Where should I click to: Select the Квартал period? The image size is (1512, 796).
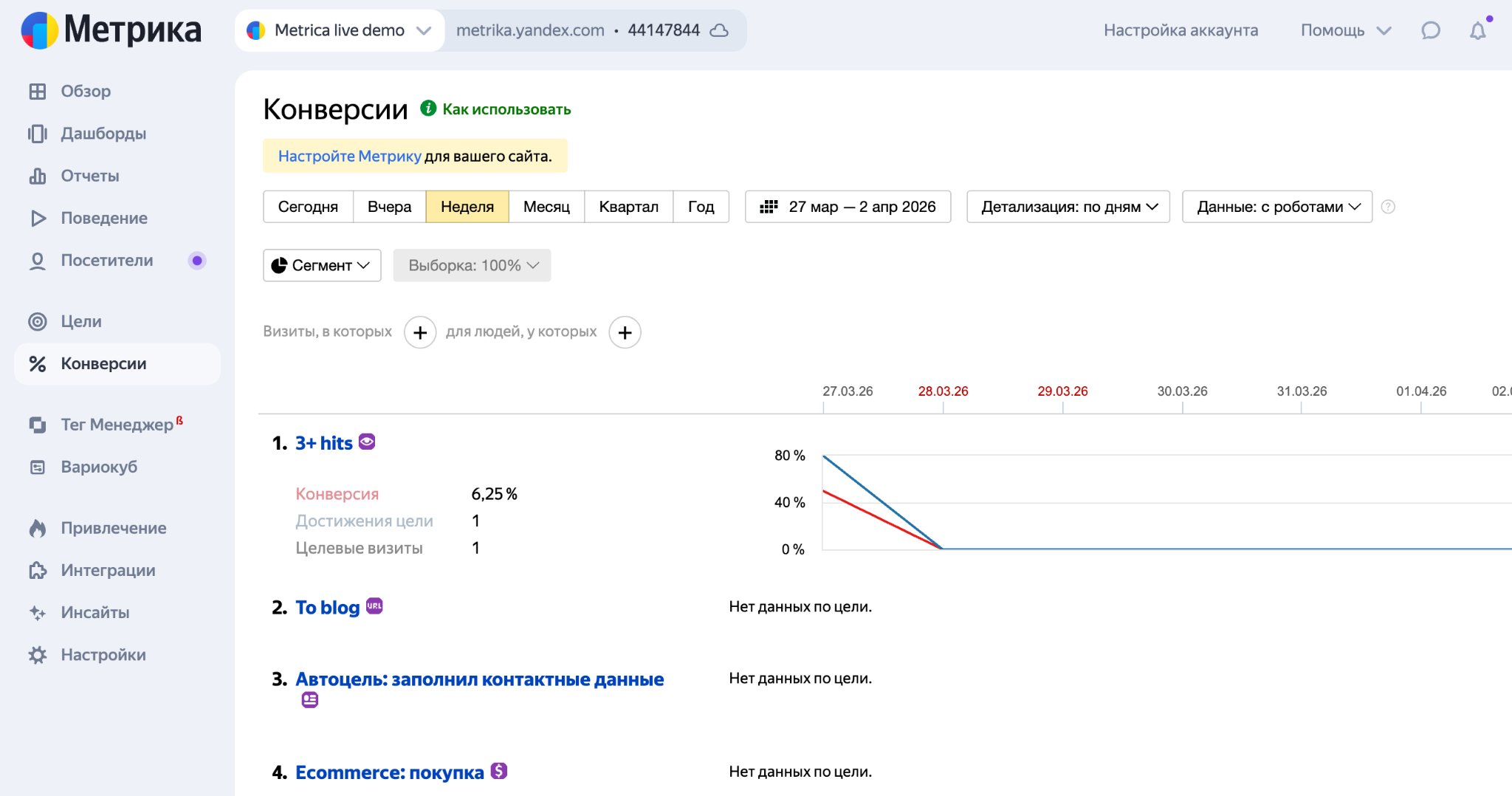628,207
